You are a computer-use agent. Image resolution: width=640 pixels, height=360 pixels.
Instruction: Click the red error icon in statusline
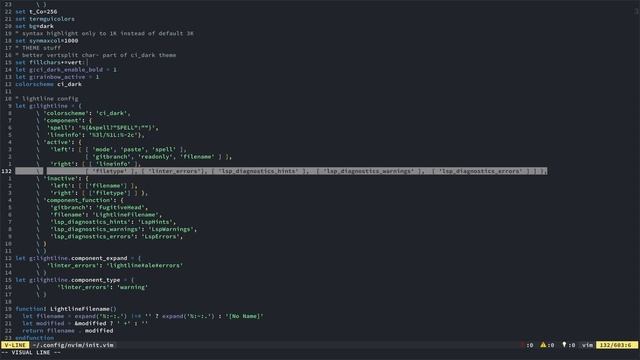(x=522, y=345)
